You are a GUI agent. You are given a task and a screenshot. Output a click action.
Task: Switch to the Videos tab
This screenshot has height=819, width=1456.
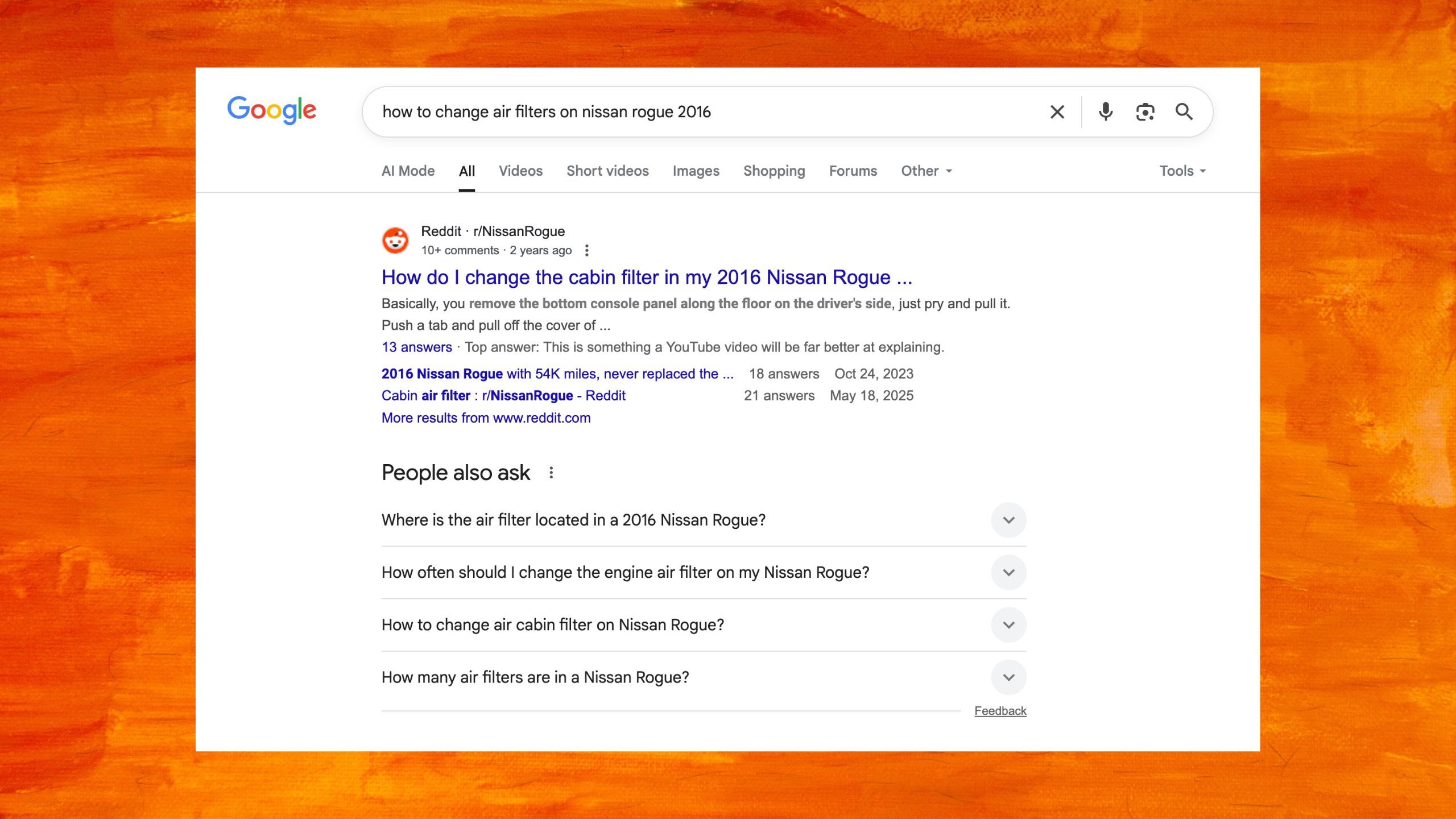pyautogui.click(x=520, y=171)
